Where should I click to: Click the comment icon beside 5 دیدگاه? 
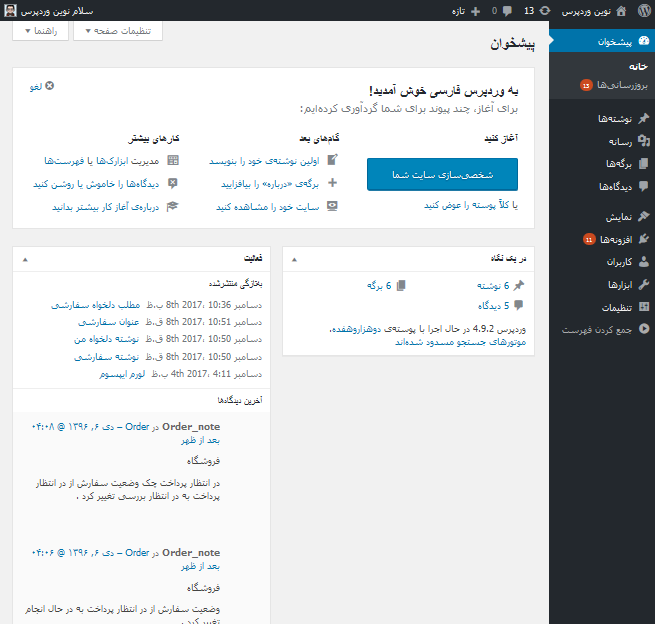coord(518,305)
